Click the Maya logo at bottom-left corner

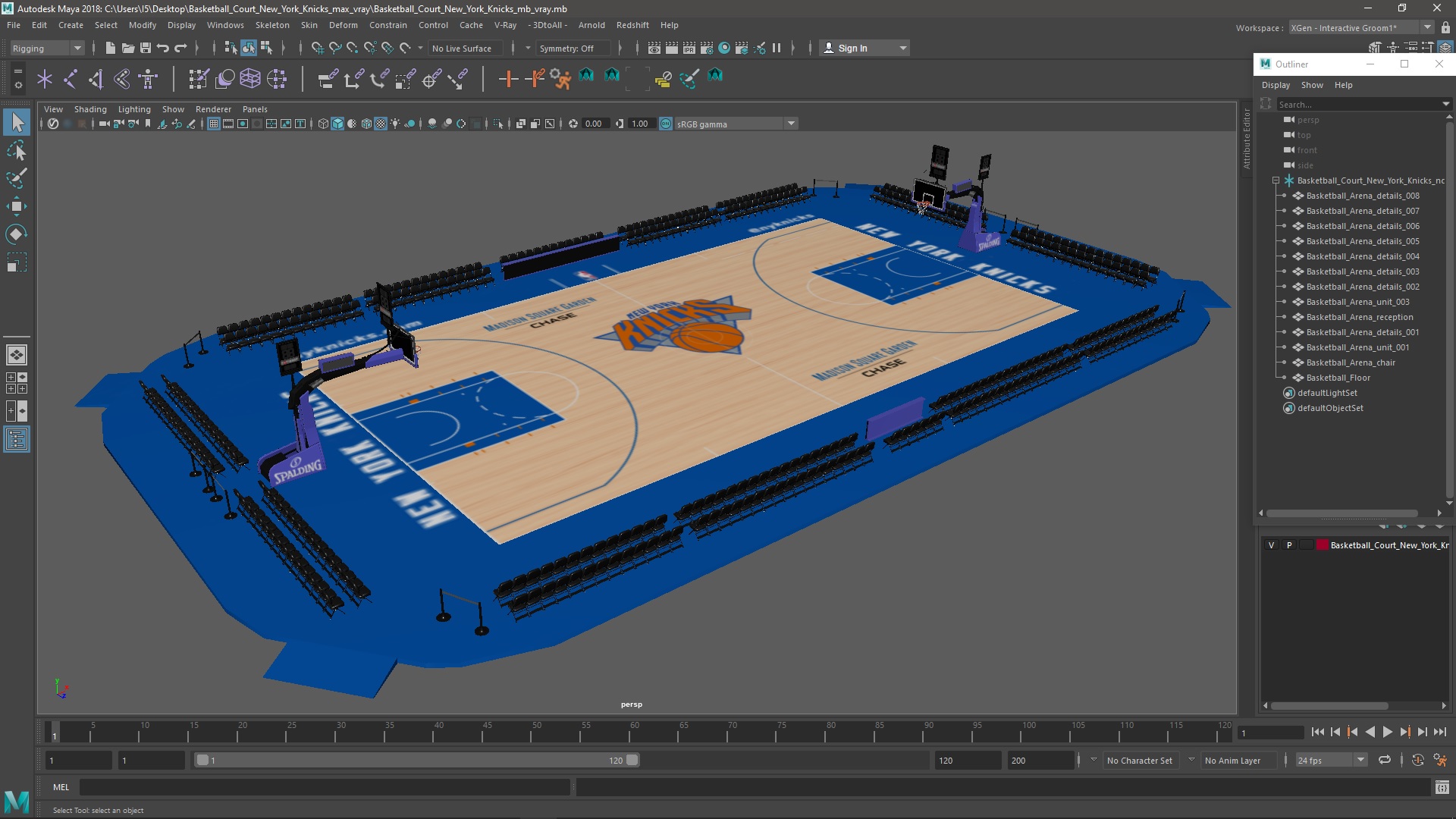[16, 801]
